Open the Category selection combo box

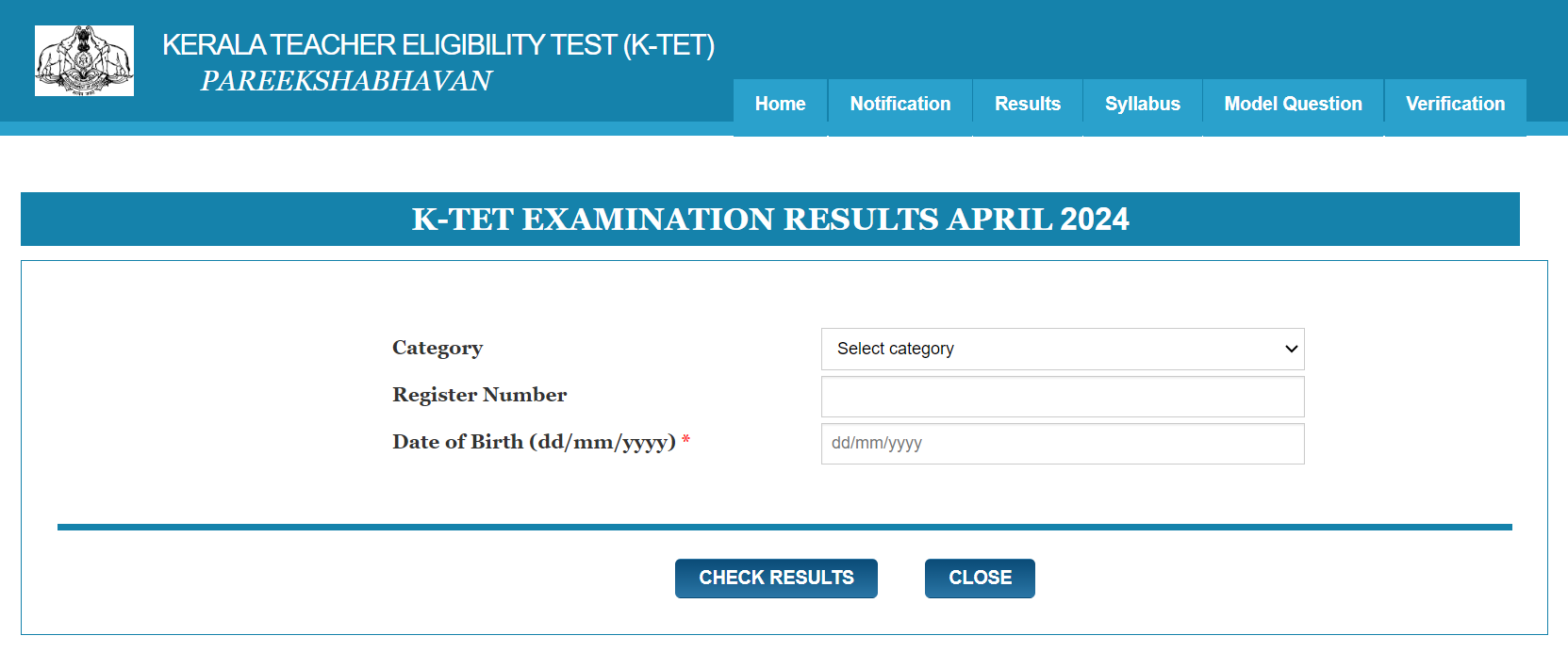pos(1062,348)
